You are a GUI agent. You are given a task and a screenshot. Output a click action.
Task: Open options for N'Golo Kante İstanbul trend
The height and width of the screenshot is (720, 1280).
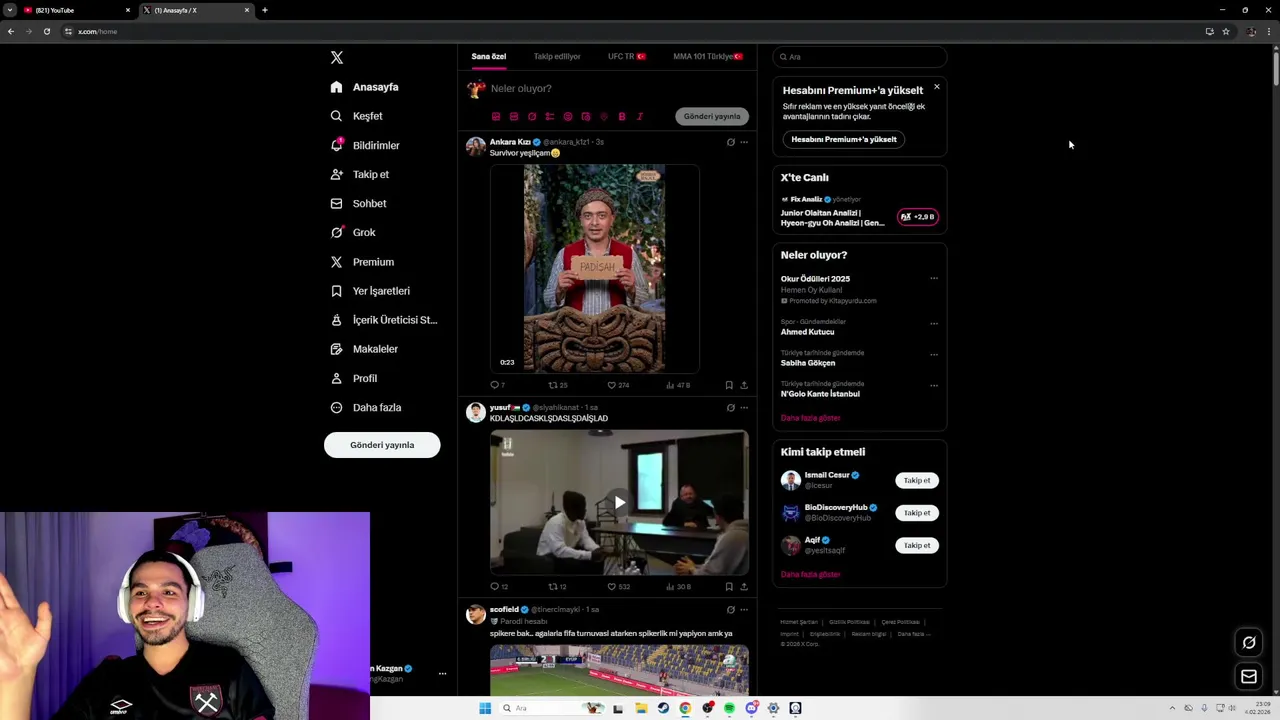click(x=934, y=386)
